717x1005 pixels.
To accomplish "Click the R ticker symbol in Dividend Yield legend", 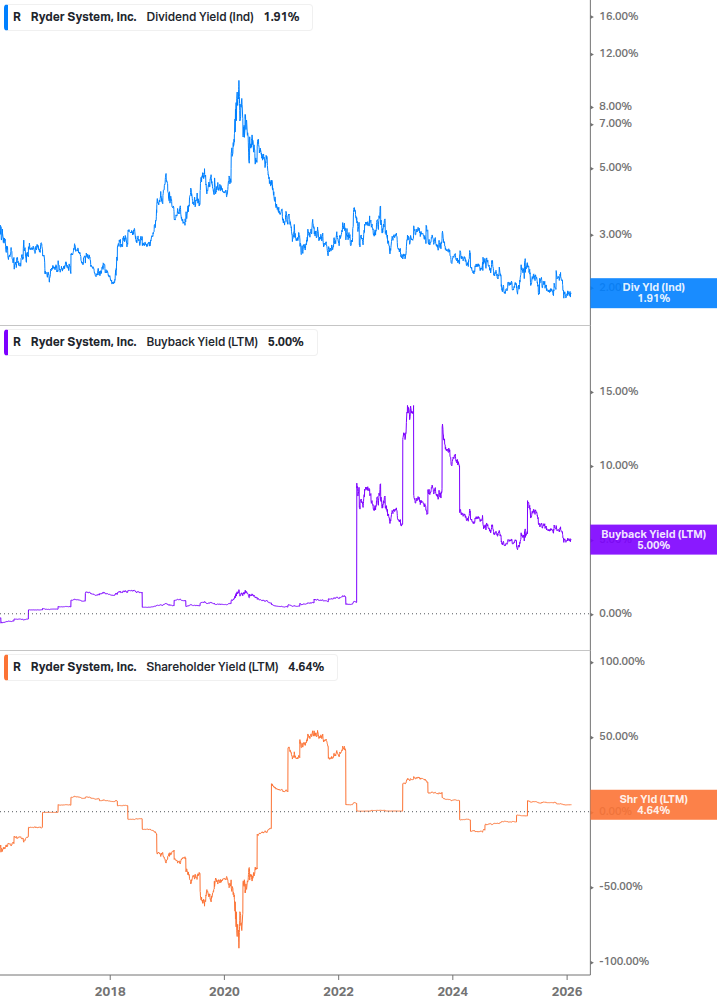I will 17,17.
